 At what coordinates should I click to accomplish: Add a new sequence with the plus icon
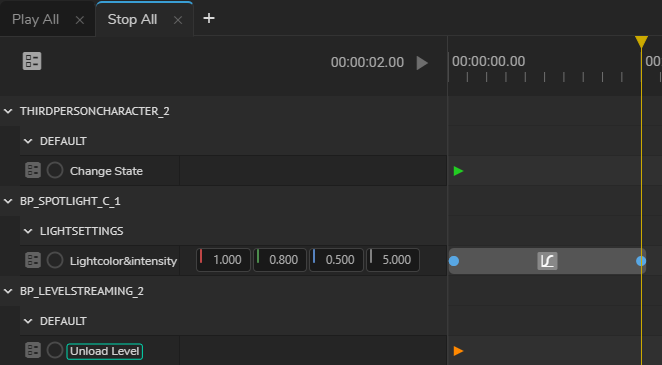pyautogui.click(x=209, y=18)
